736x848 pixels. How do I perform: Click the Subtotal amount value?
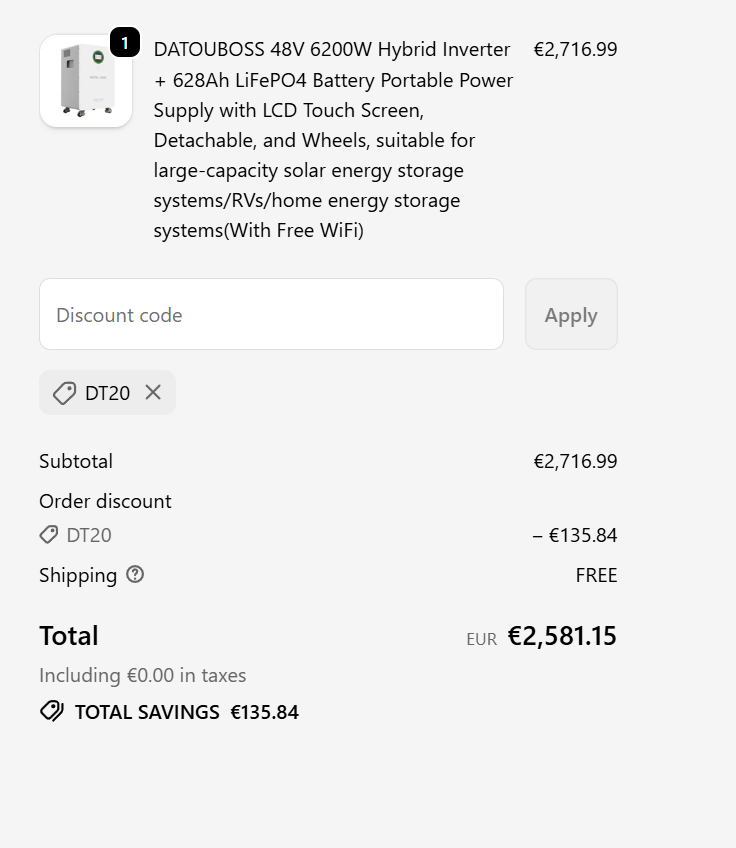575,461
